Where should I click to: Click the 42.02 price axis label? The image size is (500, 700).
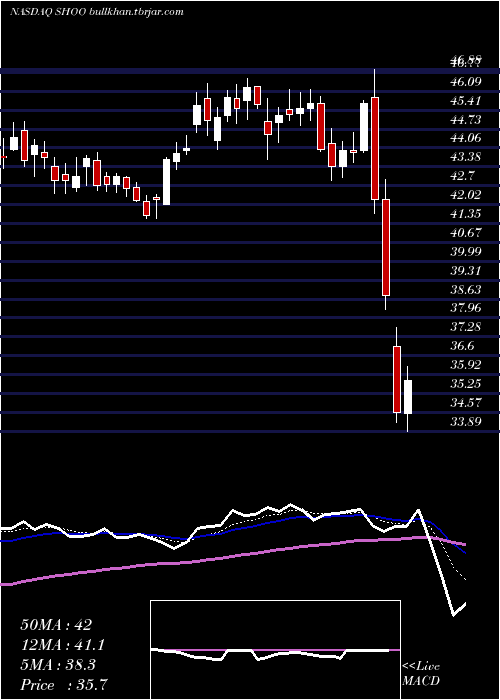466,195
